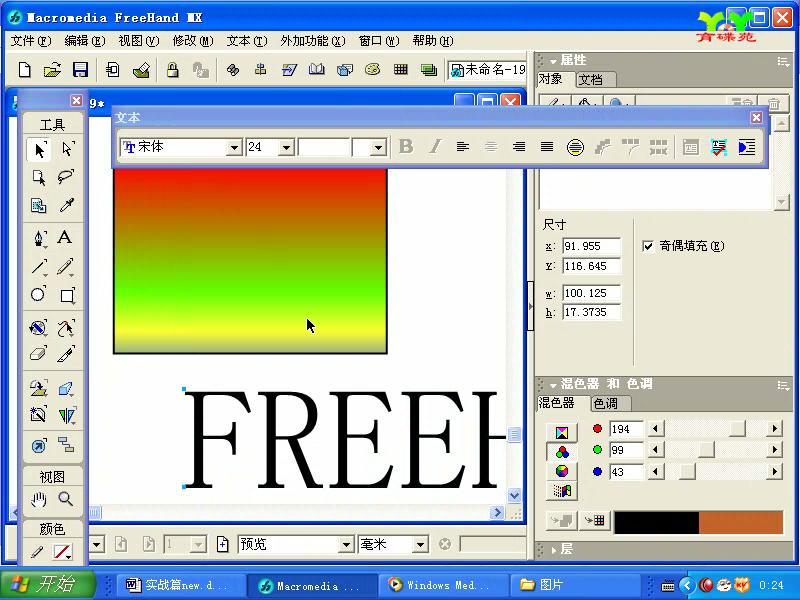The image size is (800, 600).
Task: Create a new document from toolbar
Action: coord(24,69)
